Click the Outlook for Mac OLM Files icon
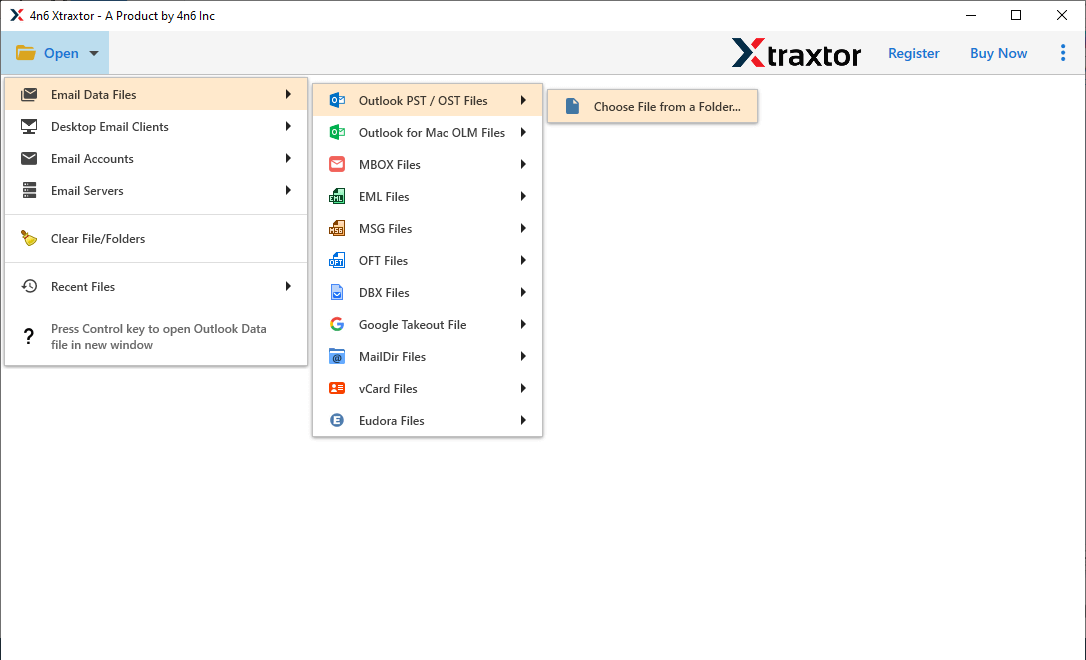The width and height of the screenshot is (1086, 660). (x=337, y=132)
